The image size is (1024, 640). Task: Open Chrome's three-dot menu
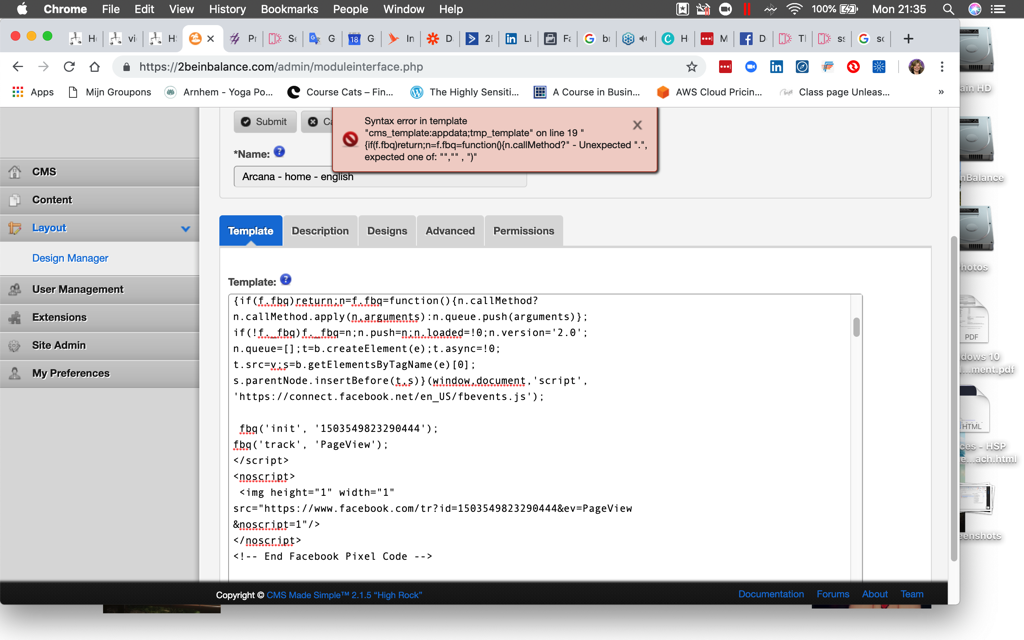tap(942, 67)
